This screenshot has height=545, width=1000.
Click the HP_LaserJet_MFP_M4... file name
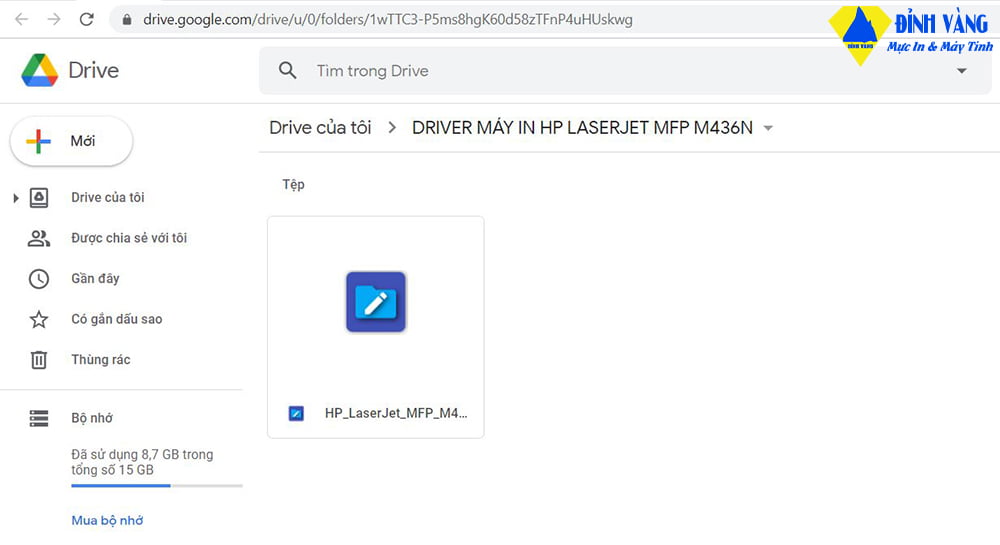(396, 413)
